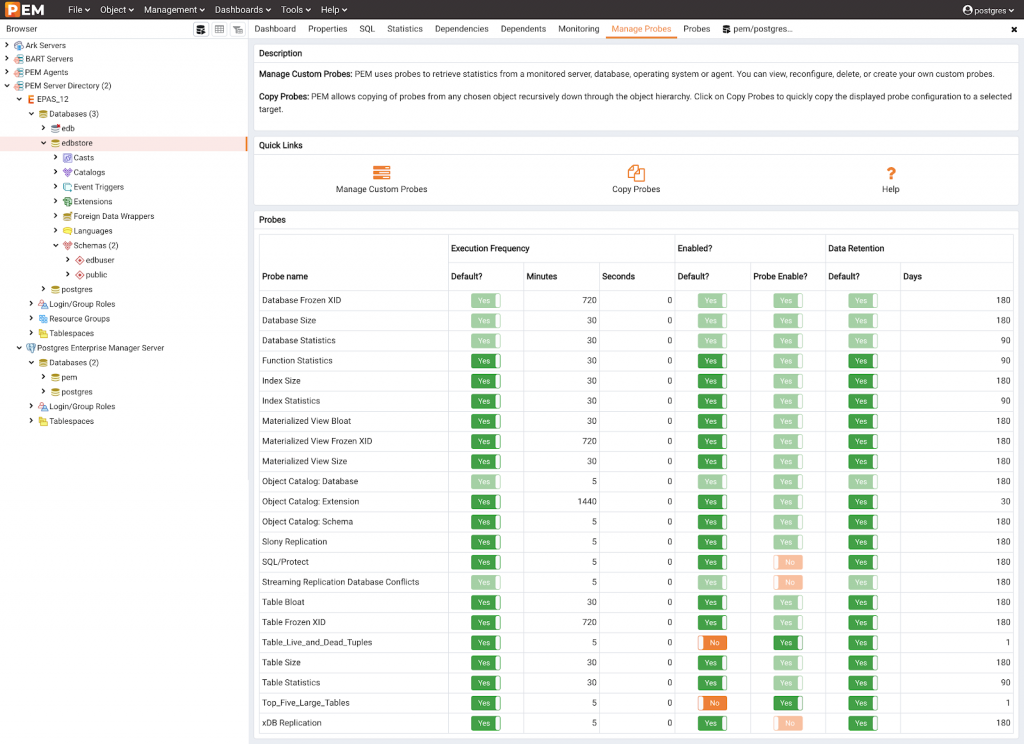Click the Copy Probes icon

coord(636,173)
